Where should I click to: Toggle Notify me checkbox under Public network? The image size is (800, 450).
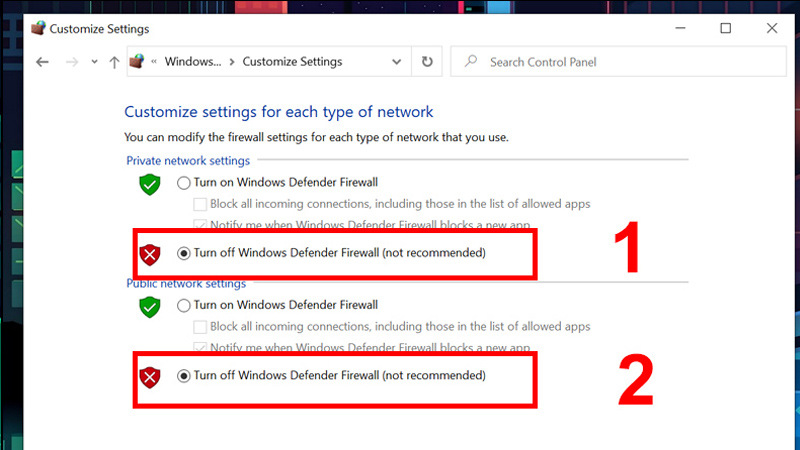click(x=200, y=347)
